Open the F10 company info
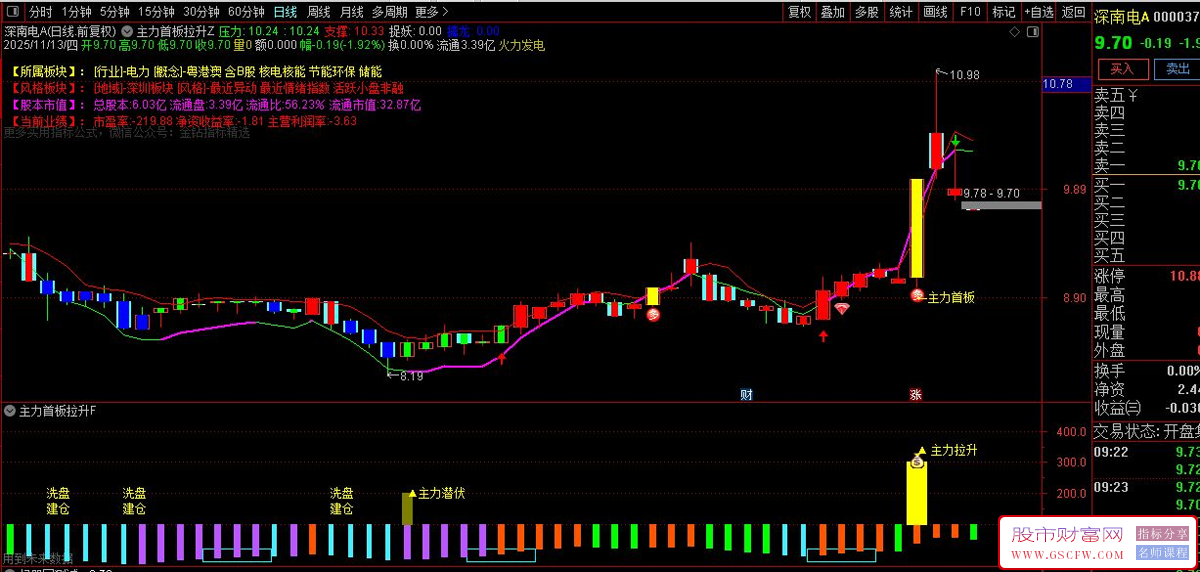 (969, 12)
